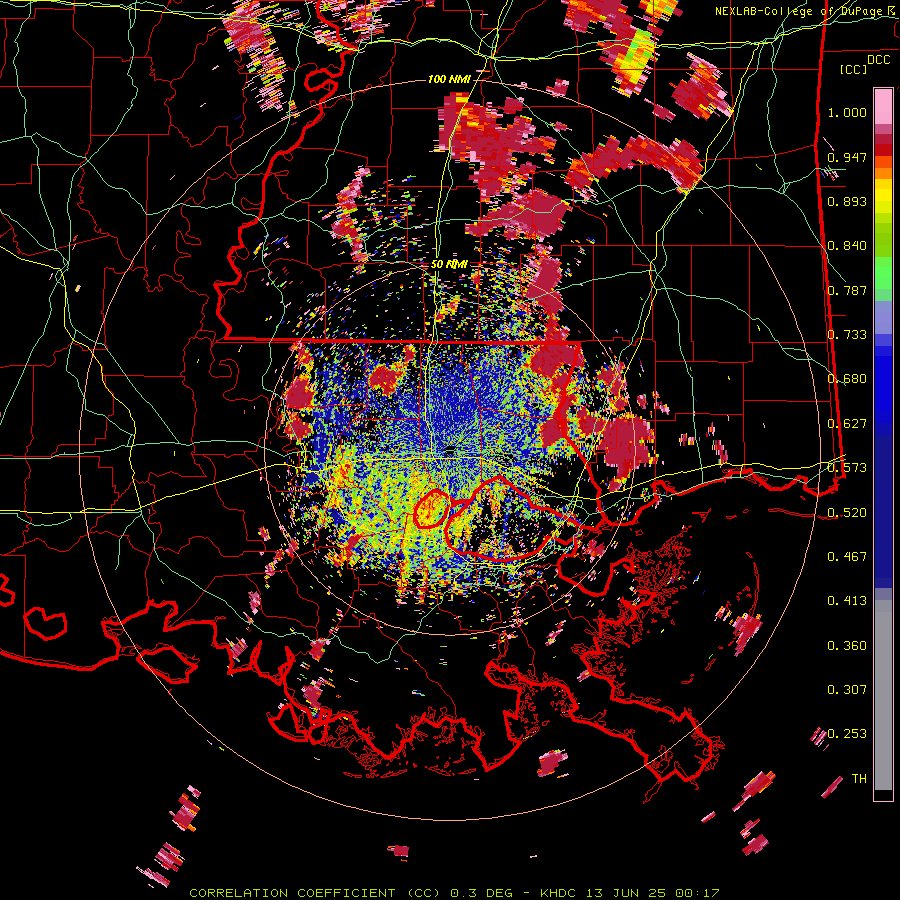
Task: Click the 0.573 legend value
Action: click(x=847, y=468)
